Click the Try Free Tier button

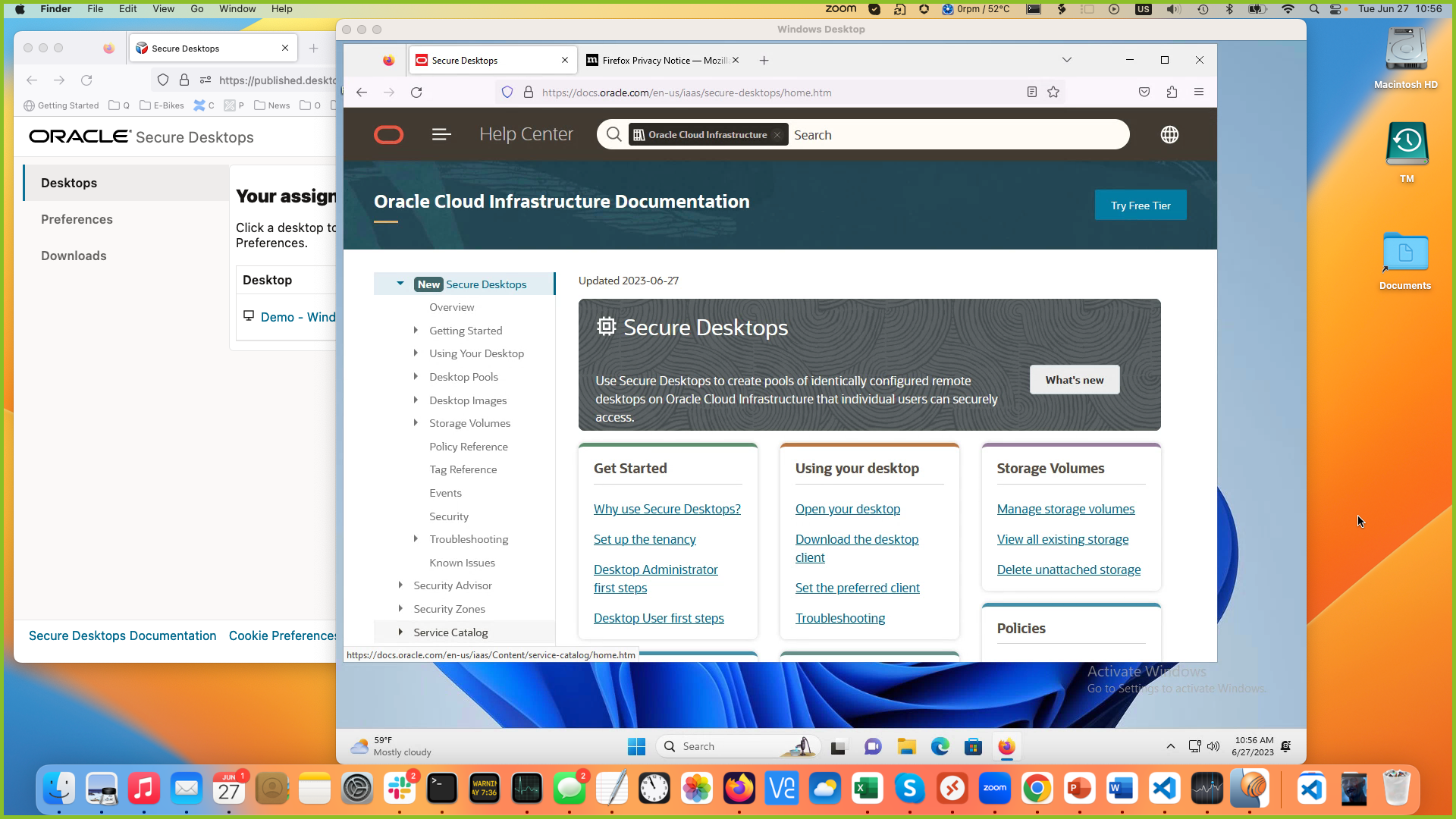(x=1141, y=205)
